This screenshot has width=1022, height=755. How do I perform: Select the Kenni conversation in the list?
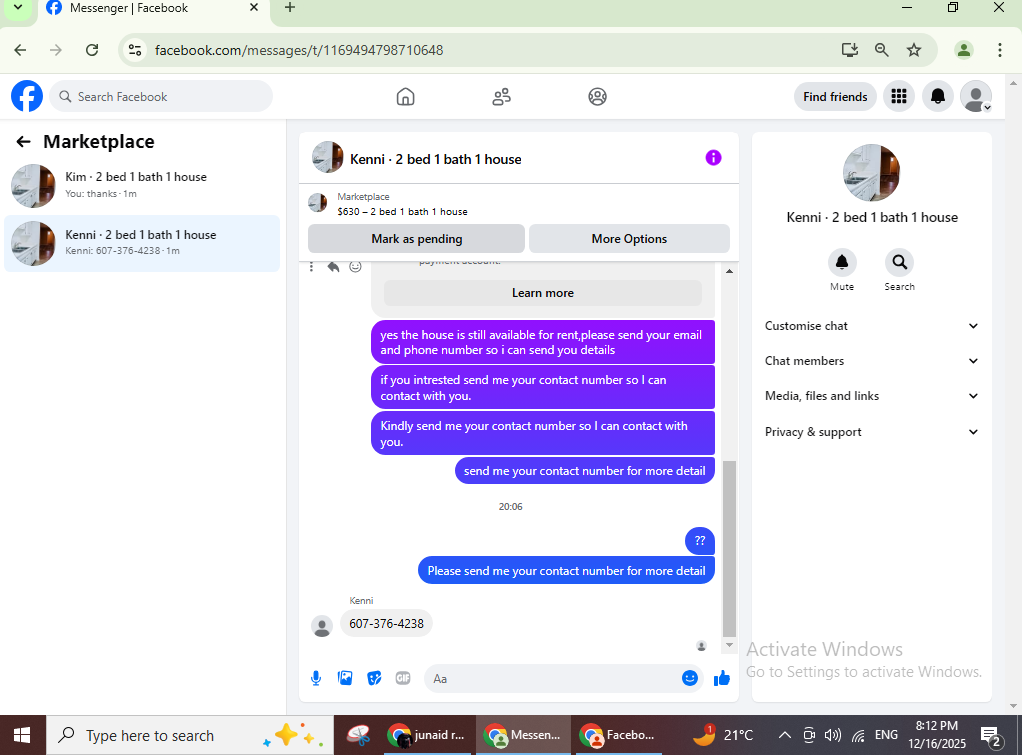click(x=142, y=243)
